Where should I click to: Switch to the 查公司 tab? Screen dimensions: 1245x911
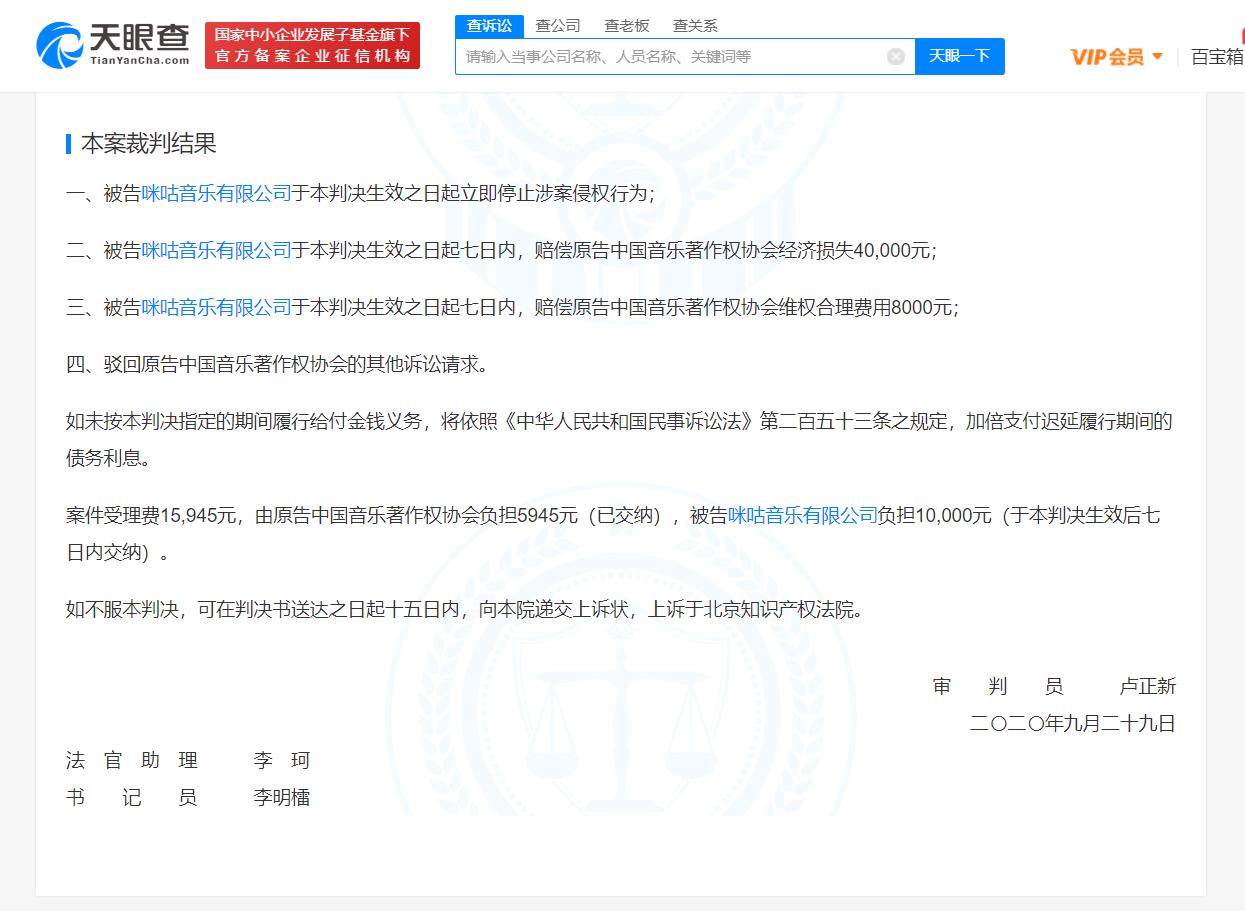point(558,26)
